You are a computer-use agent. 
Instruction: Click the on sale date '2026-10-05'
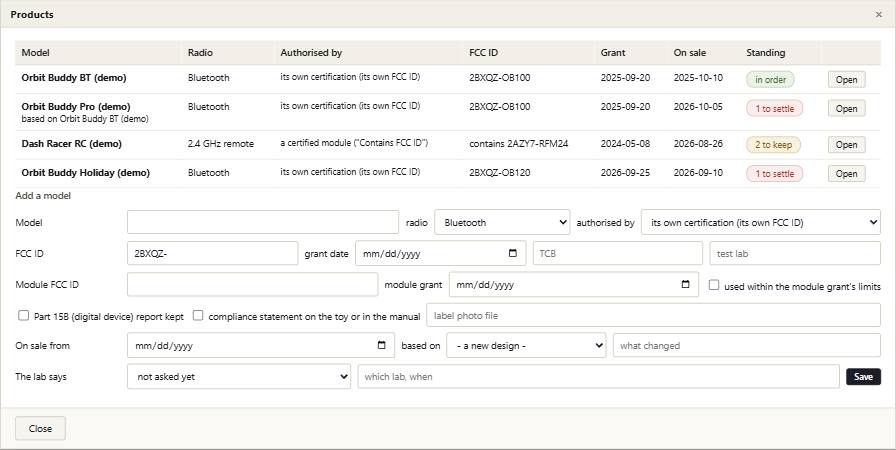698,106
